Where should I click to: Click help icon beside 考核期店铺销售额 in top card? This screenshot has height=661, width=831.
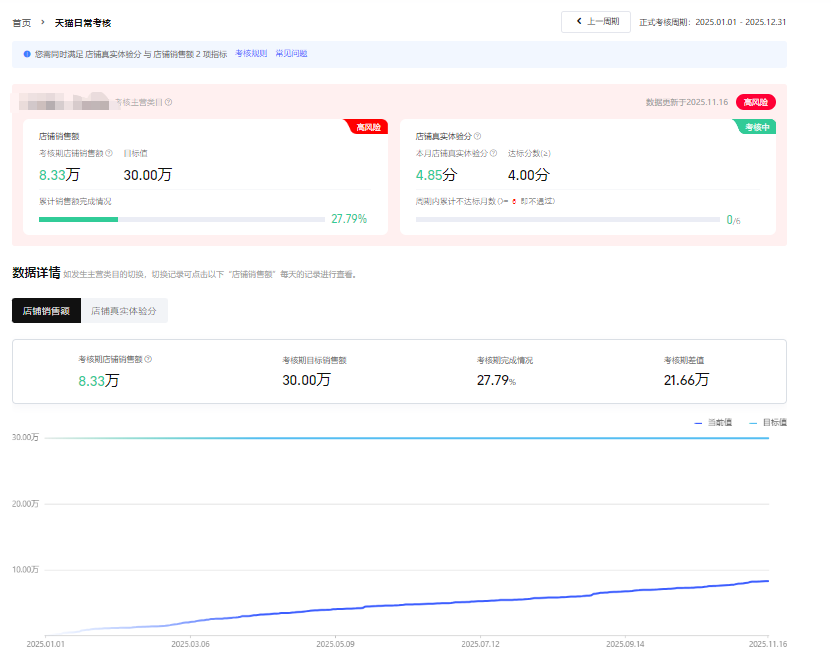pyautogui.click(x=109, y=153)
